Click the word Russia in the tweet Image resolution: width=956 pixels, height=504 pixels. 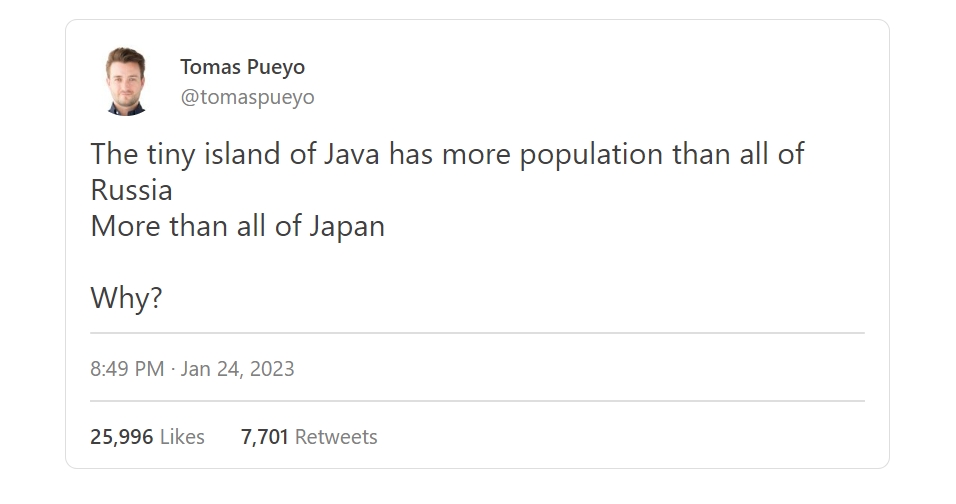(131, 190)
